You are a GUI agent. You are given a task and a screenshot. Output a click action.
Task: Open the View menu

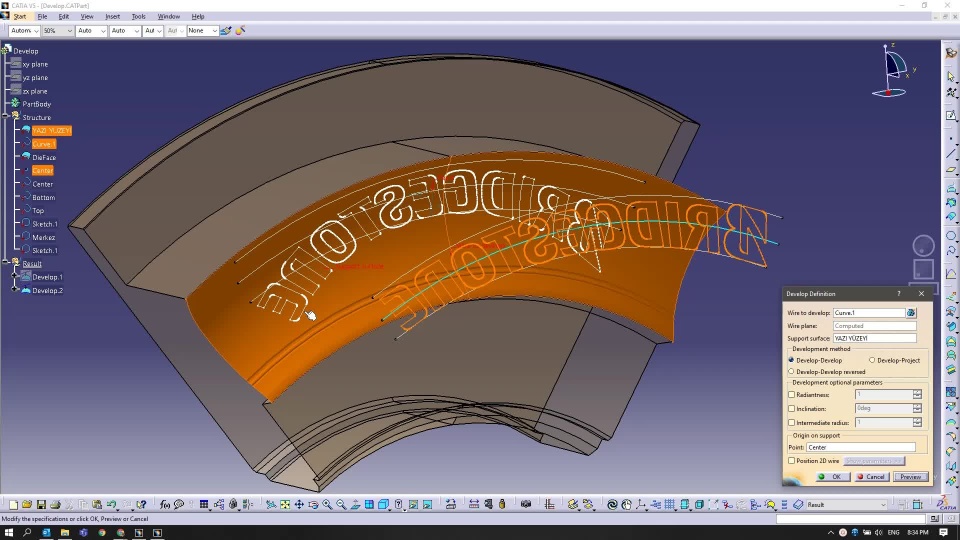[x=87, y=17]
